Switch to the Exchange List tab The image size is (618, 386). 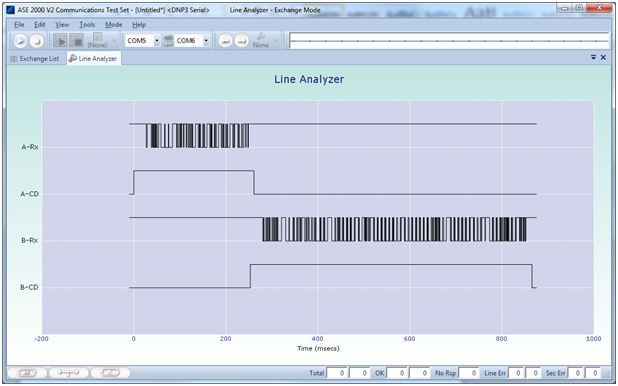[x=35, y=59]
